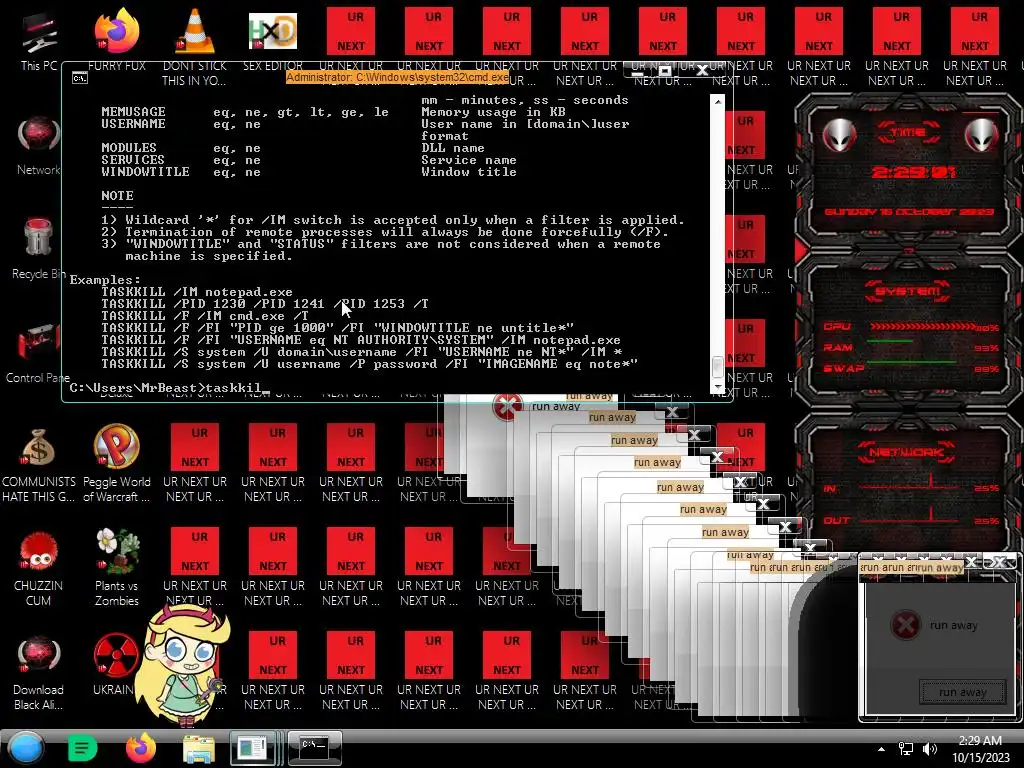Screen dimensions: 1024x768
Task: Click red error icon in front run away dialog
Action: [906, 625]
